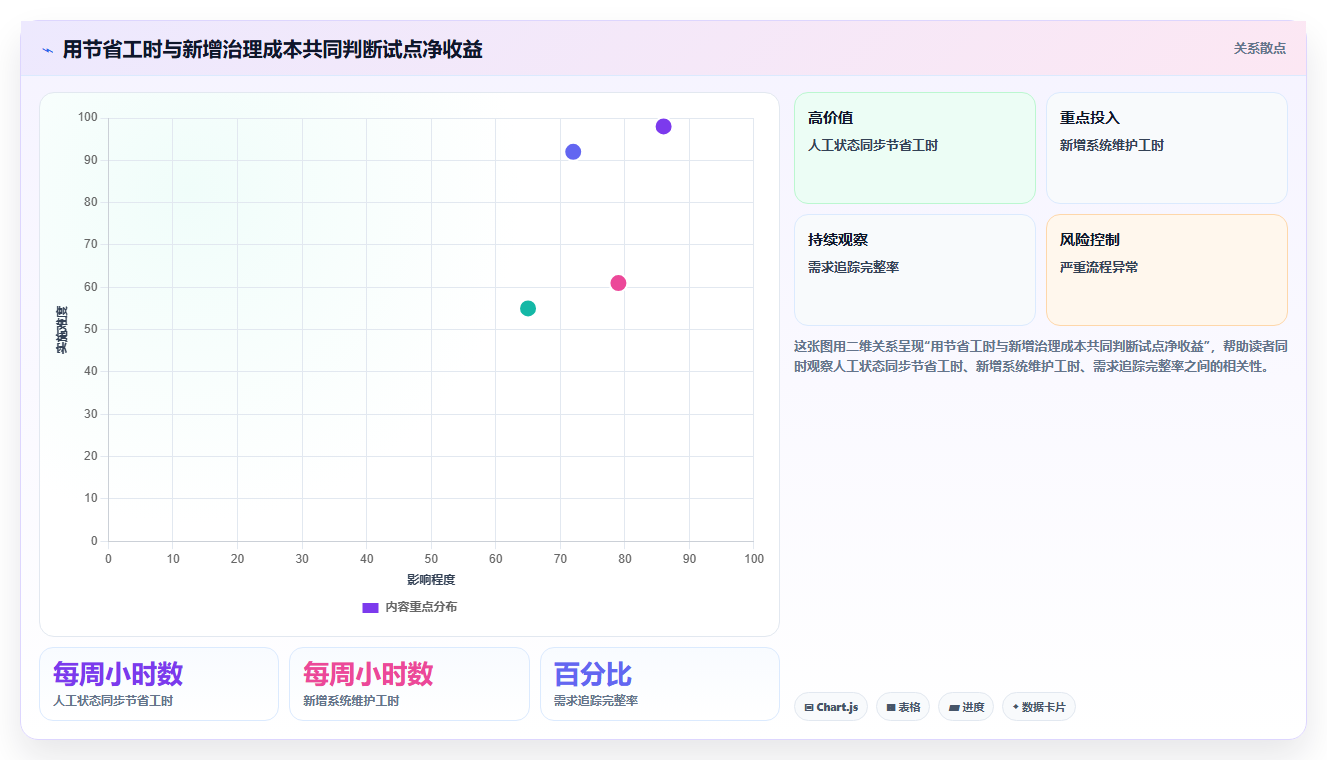Open the 风险控制 card
Viewport: 1327px width, 760px height.
click(1166, 270)
